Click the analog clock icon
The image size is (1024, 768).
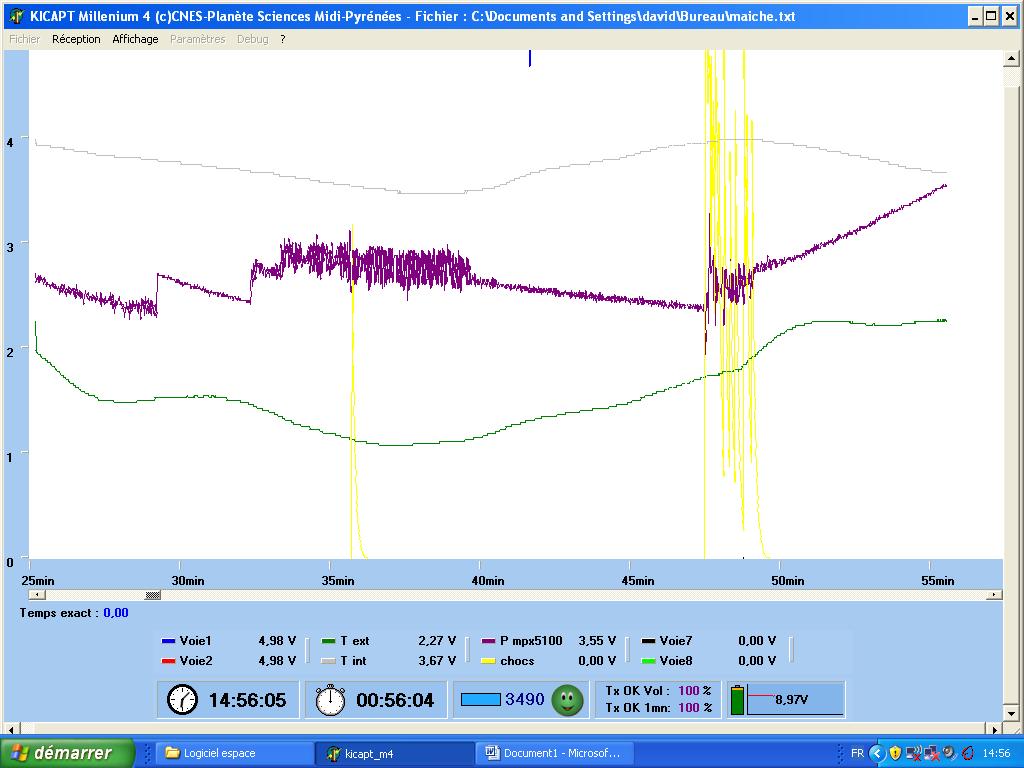coord(182,700)
